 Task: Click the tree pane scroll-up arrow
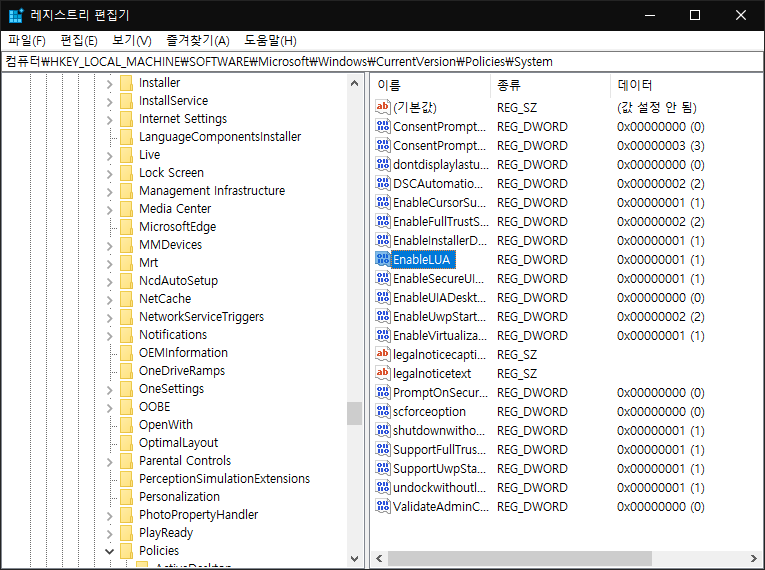[x=355, y=83]
